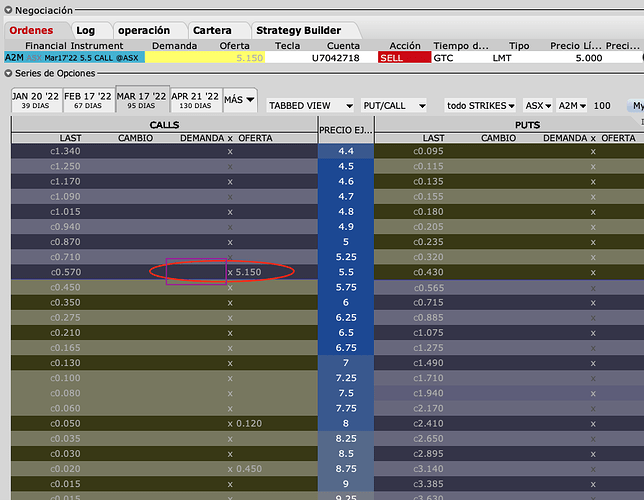The height and width of the screenshot is (500, 644).
Task: Click the CALLS header
Action: (x=164, y=124)
